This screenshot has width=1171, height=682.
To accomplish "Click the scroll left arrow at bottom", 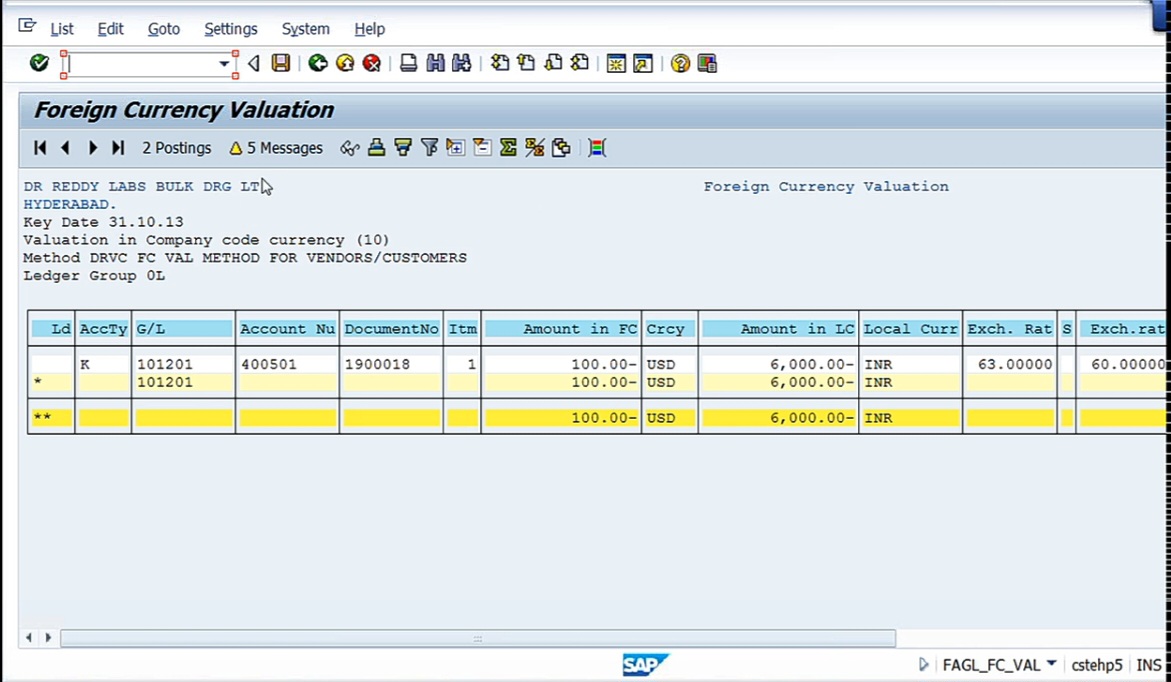I will [29, 638].
